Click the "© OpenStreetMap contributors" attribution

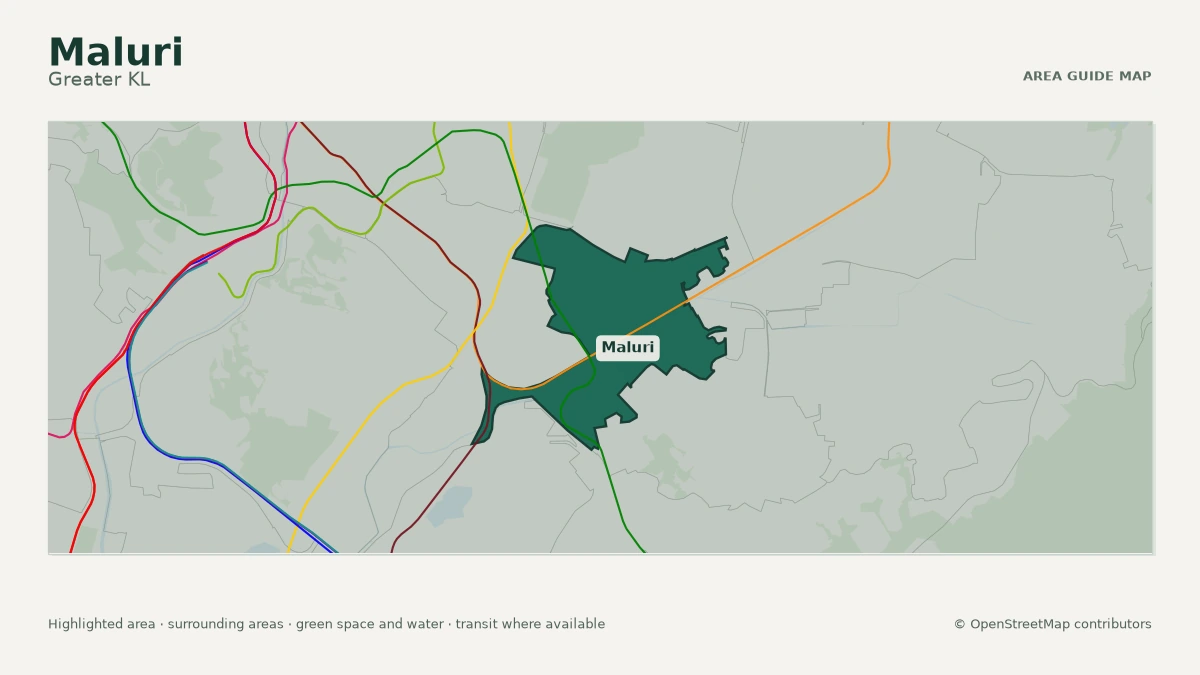tap(1052, 624)
